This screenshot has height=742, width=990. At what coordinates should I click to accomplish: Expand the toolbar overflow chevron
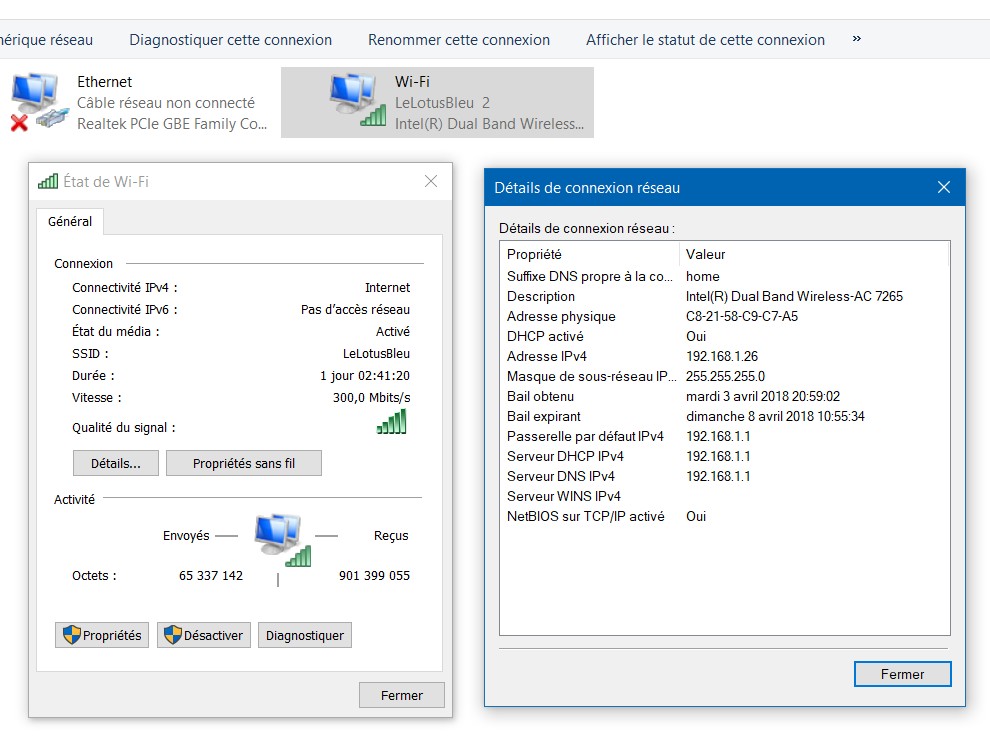tap(856, 39)
